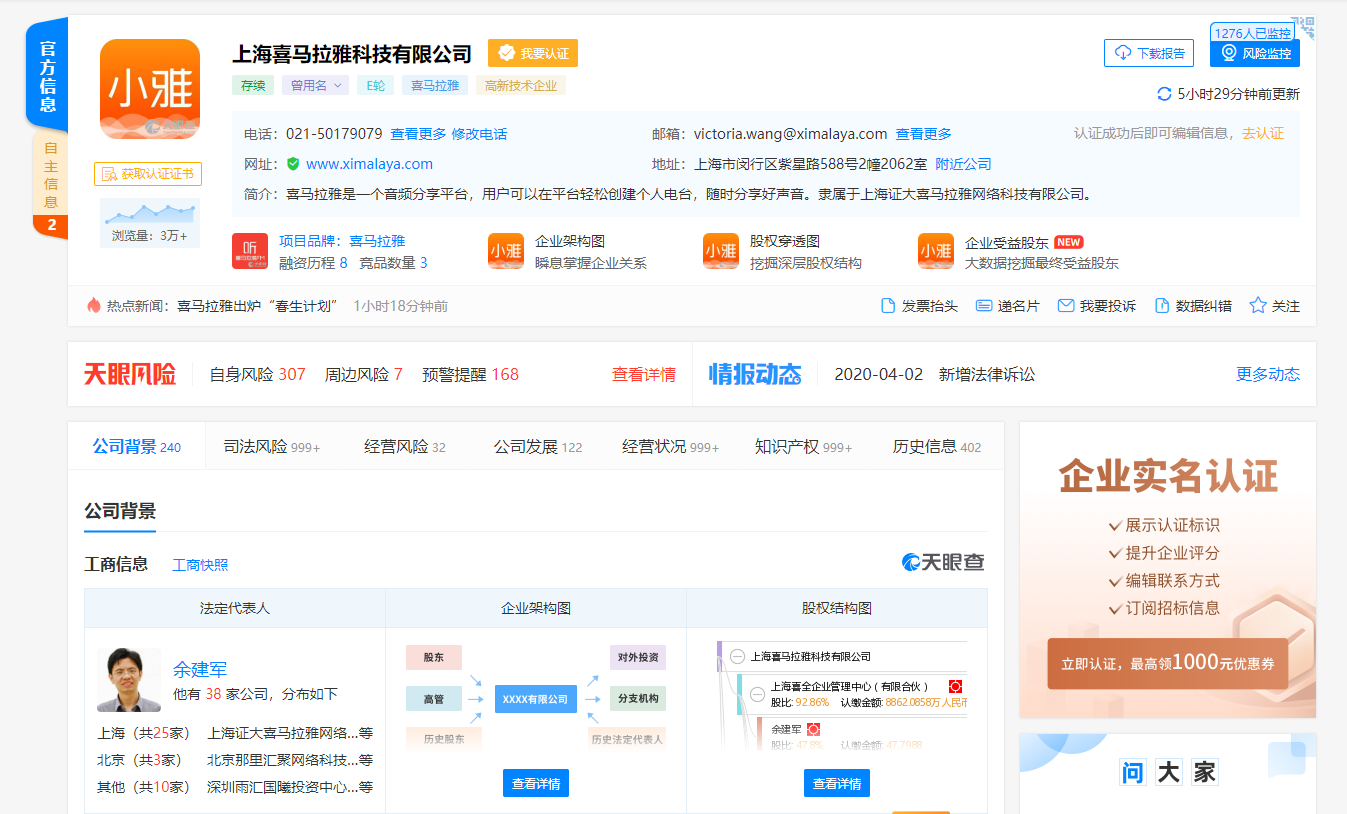Open the 曾用名 dropdown tag
Viewport: 1347px width, 814px height.
tap(315, 85)
